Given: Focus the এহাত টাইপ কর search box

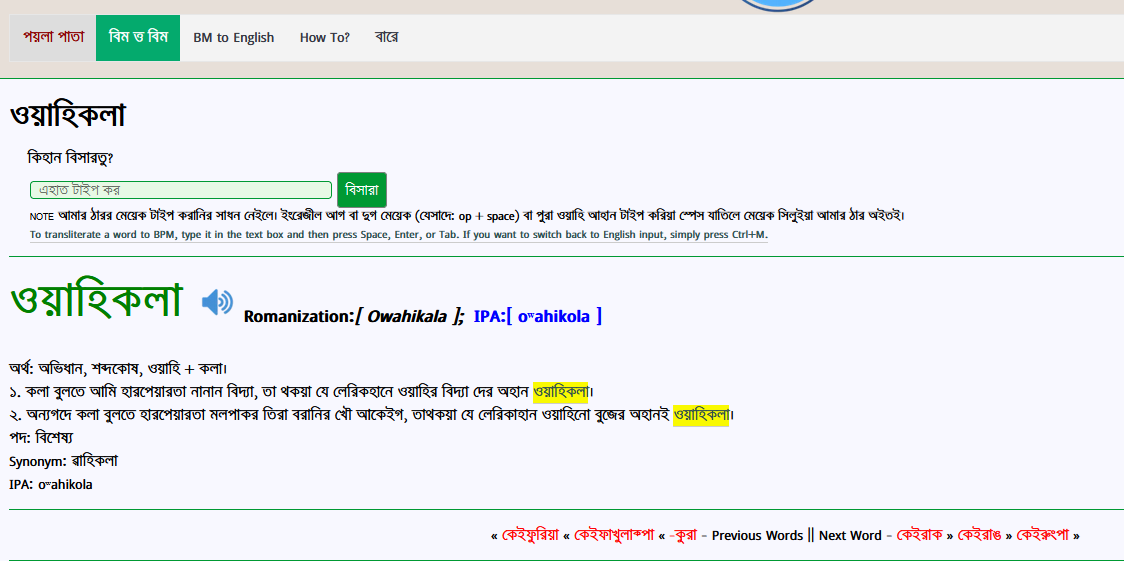Looking at the screenshot, I should point(181,190).
